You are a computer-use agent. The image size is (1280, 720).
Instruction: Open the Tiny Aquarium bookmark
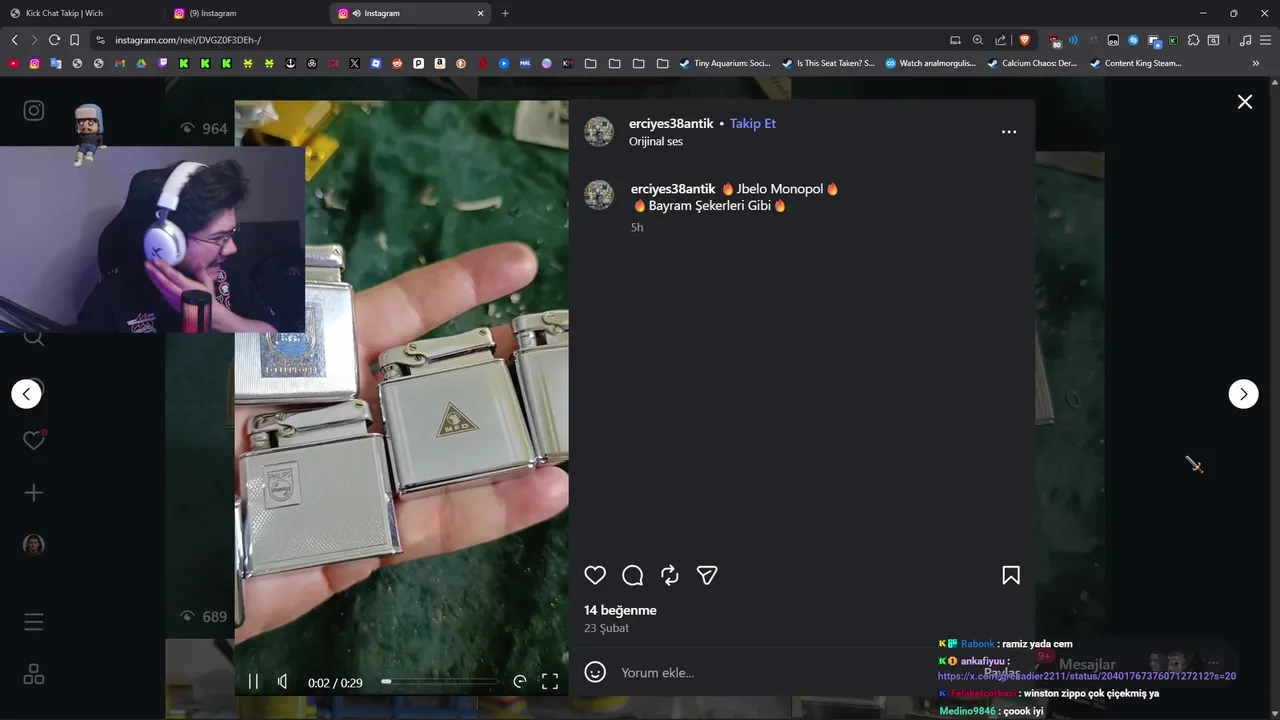(725, 63)
